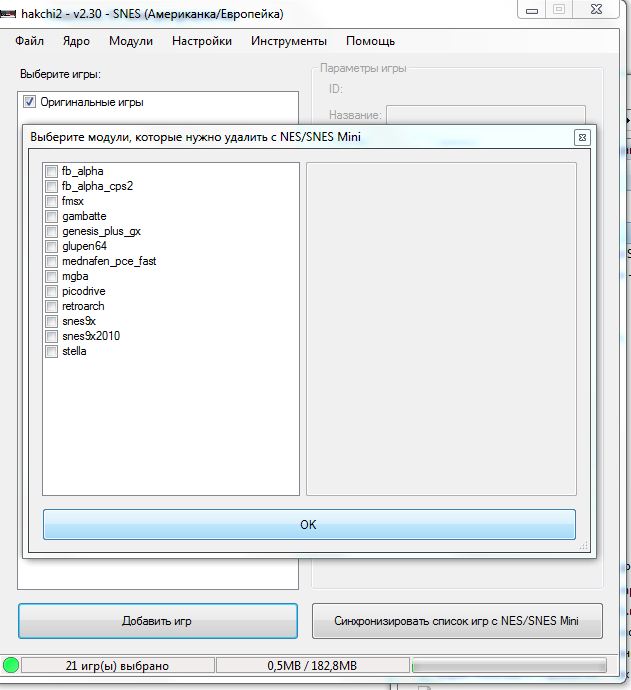Viewport: 631px width, 690px height.
Task: Open the Файл menu
Action: pyautogui.click(x=29, y=41)
